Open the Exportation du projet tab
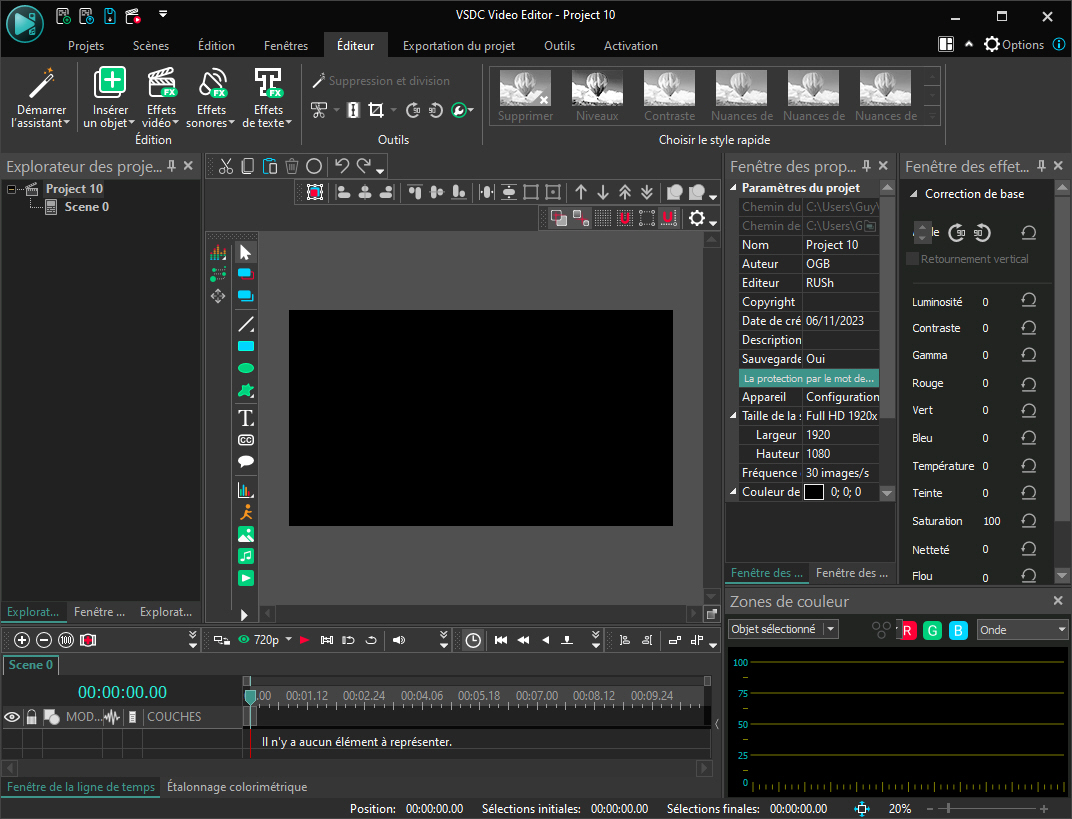Image resolution: width=1072 pixels, height=819 pixels. tap(459, 46)
